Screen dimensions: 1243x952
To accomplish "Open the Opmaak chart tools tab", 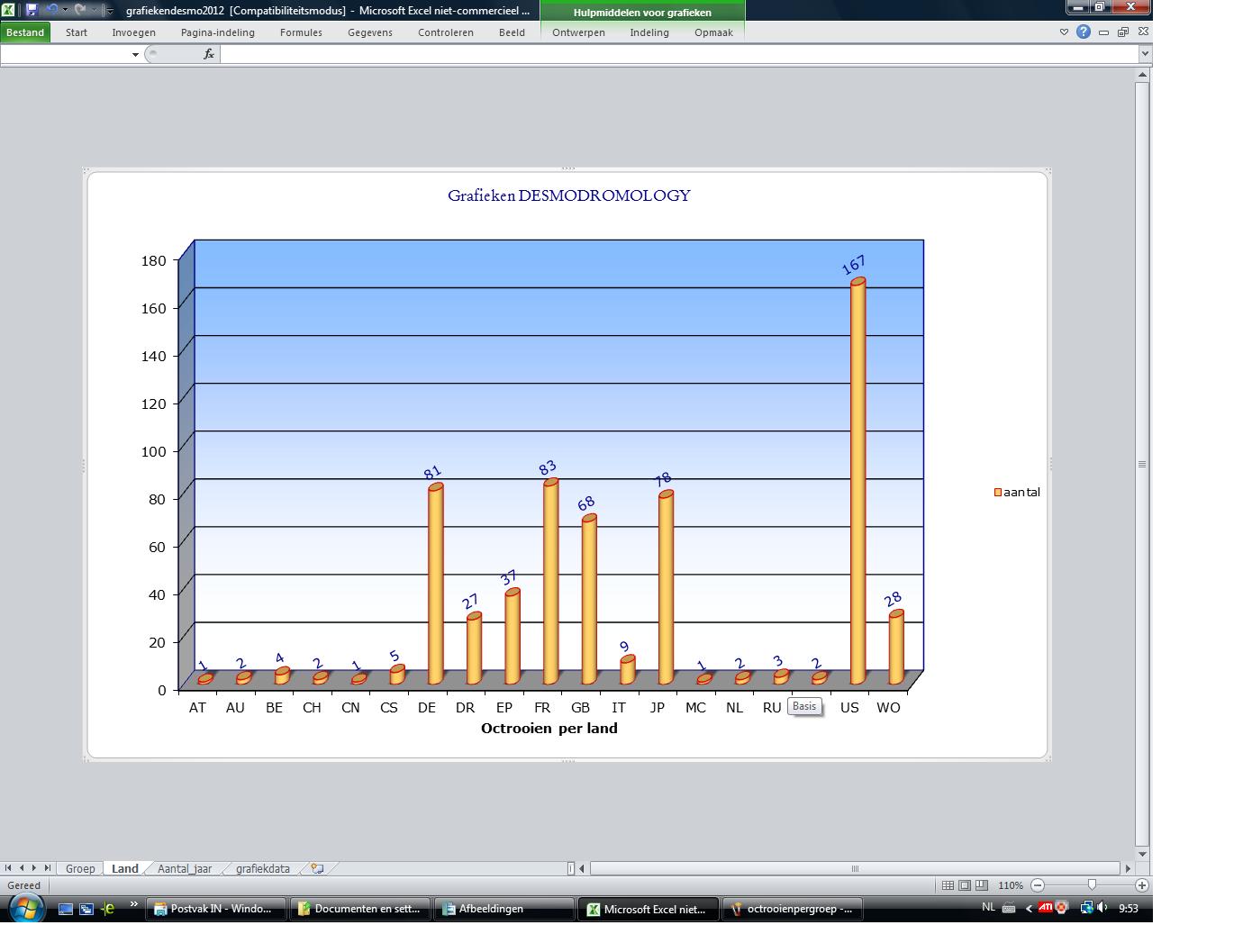I will coord(713,32).
